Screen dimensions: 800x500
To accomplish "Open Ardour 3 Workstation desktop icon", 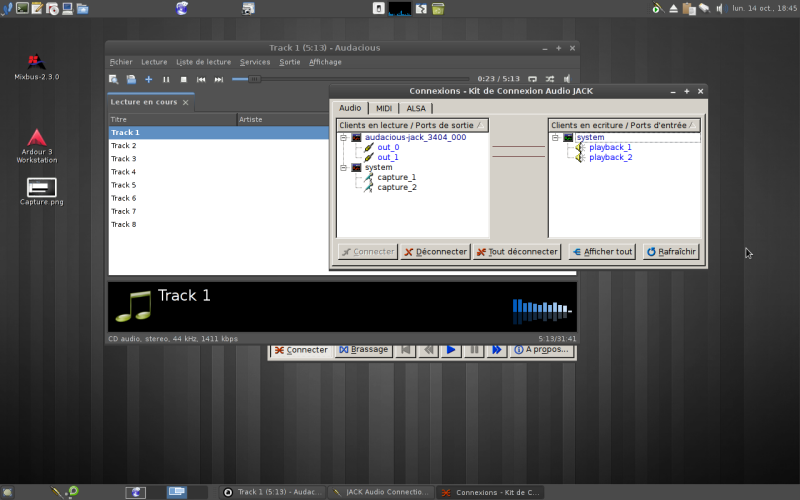I will coord(36,146).
